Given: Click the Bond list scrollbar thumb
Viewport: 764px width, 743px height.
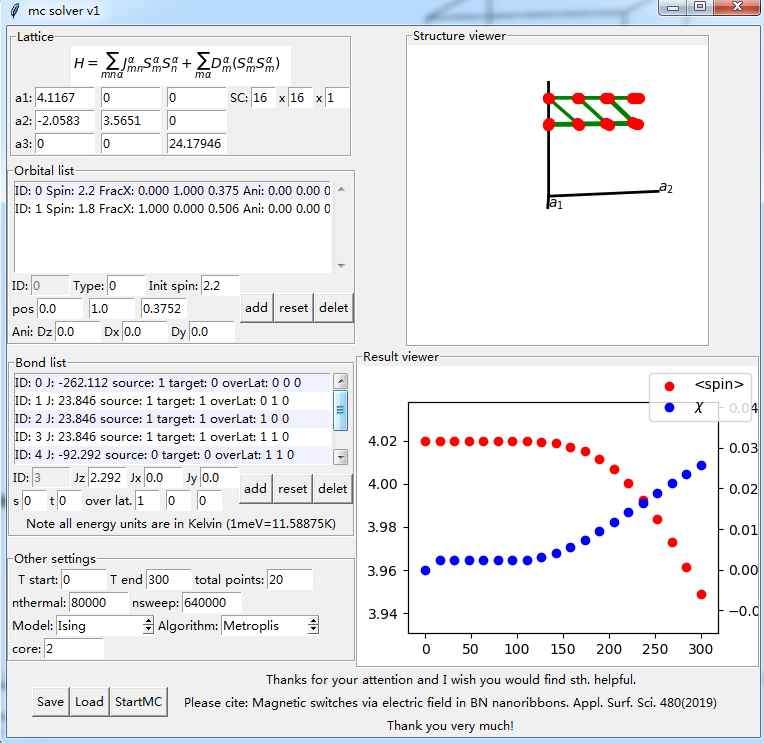Looking at the screenshot, I should coord(340,403).
